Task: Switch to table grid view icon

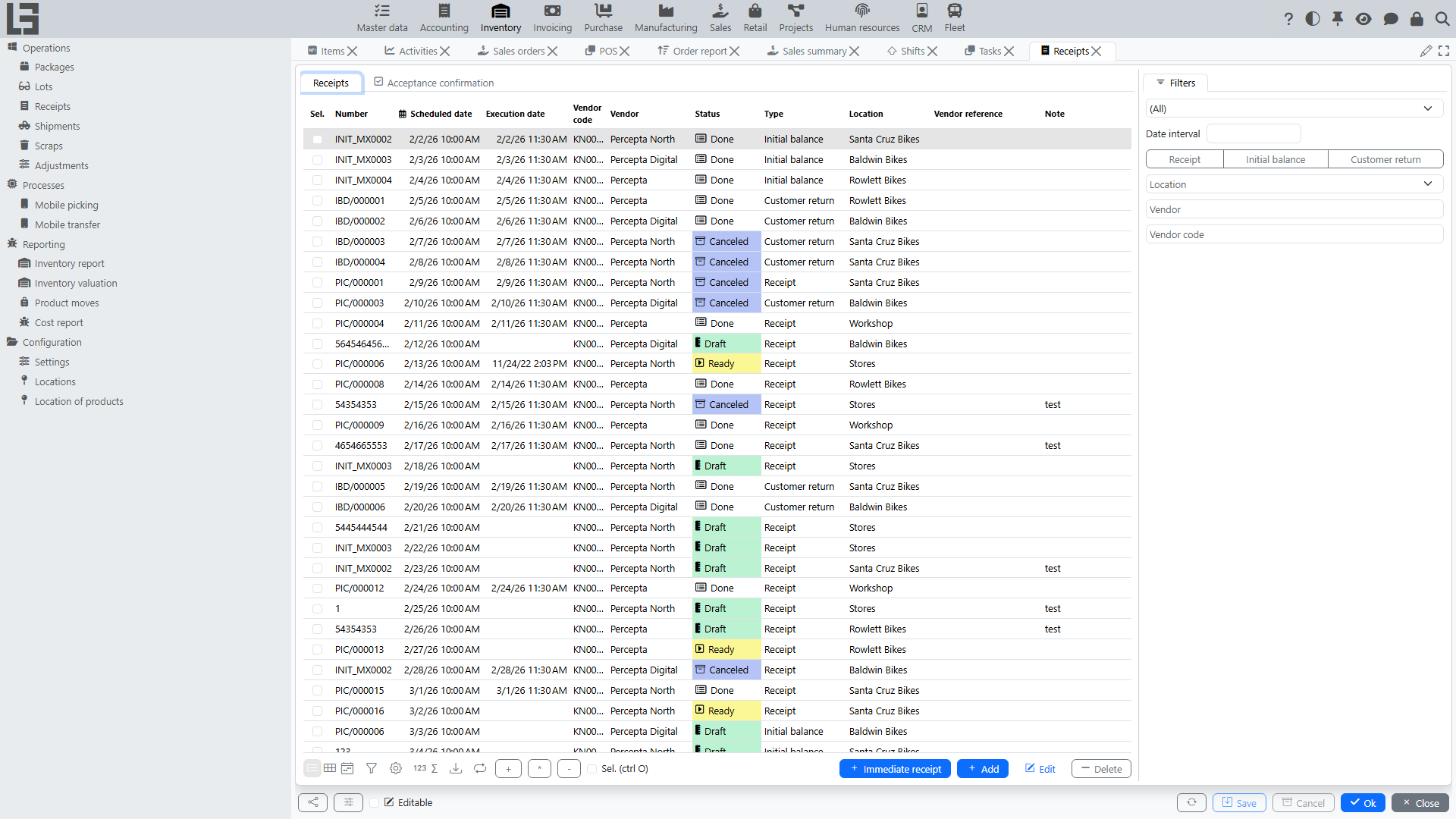Action: click(330, 768)
